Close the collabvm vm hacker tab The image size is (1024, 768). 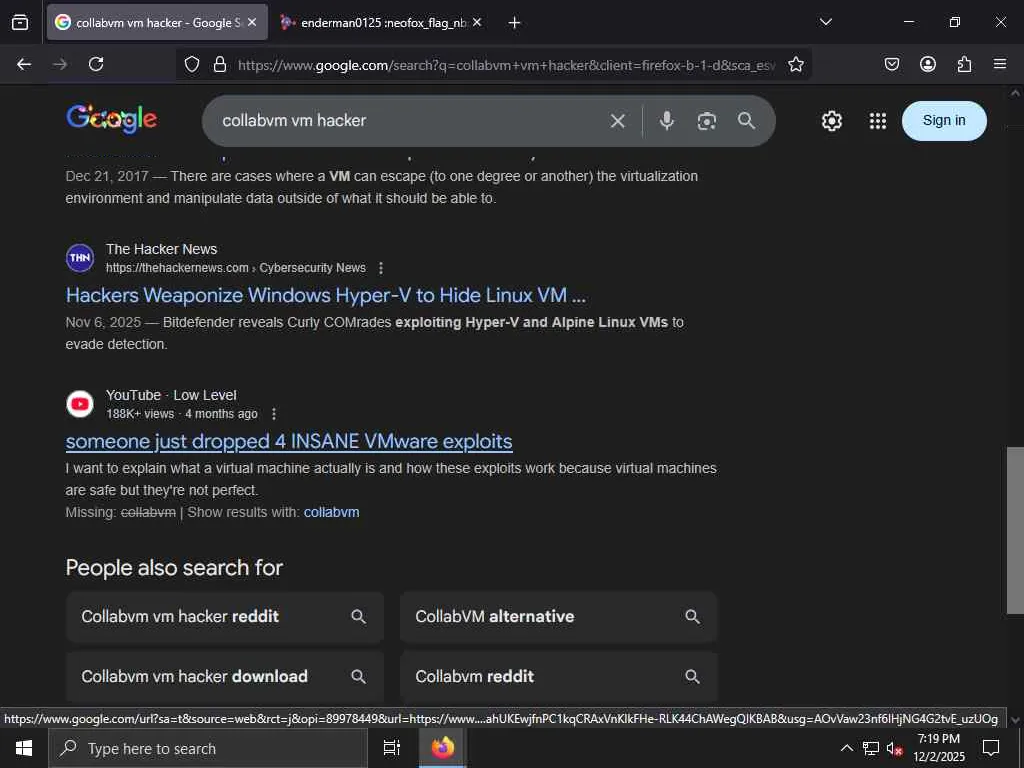coord(252,22)
